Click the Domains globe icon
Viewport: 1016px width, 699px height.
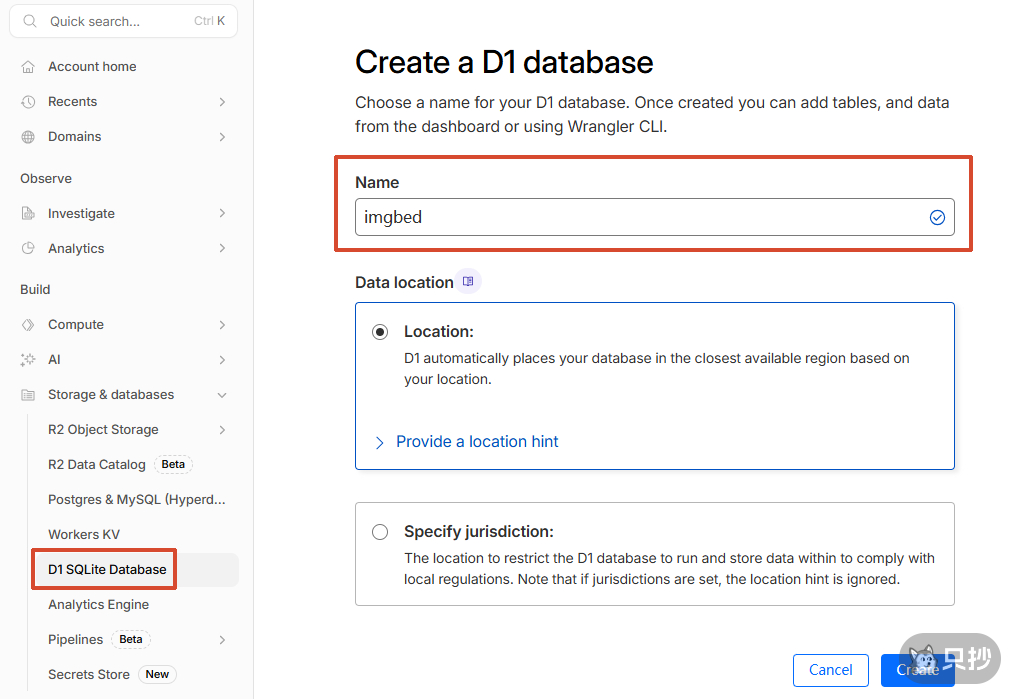pos(28,137)
